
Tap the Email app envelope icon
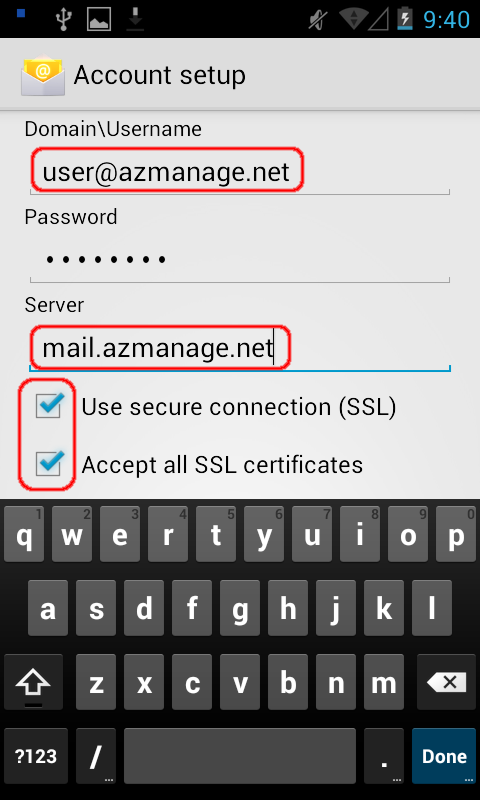tap(43, 76)
